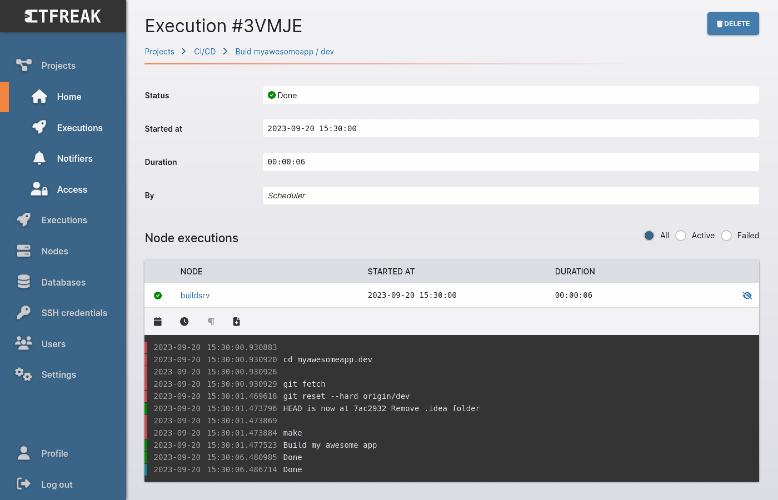Hide buildsrv log with crossed-eye icon
Image resolution: width=778 pixels, height=500 pixels.
tap(747, 295)
